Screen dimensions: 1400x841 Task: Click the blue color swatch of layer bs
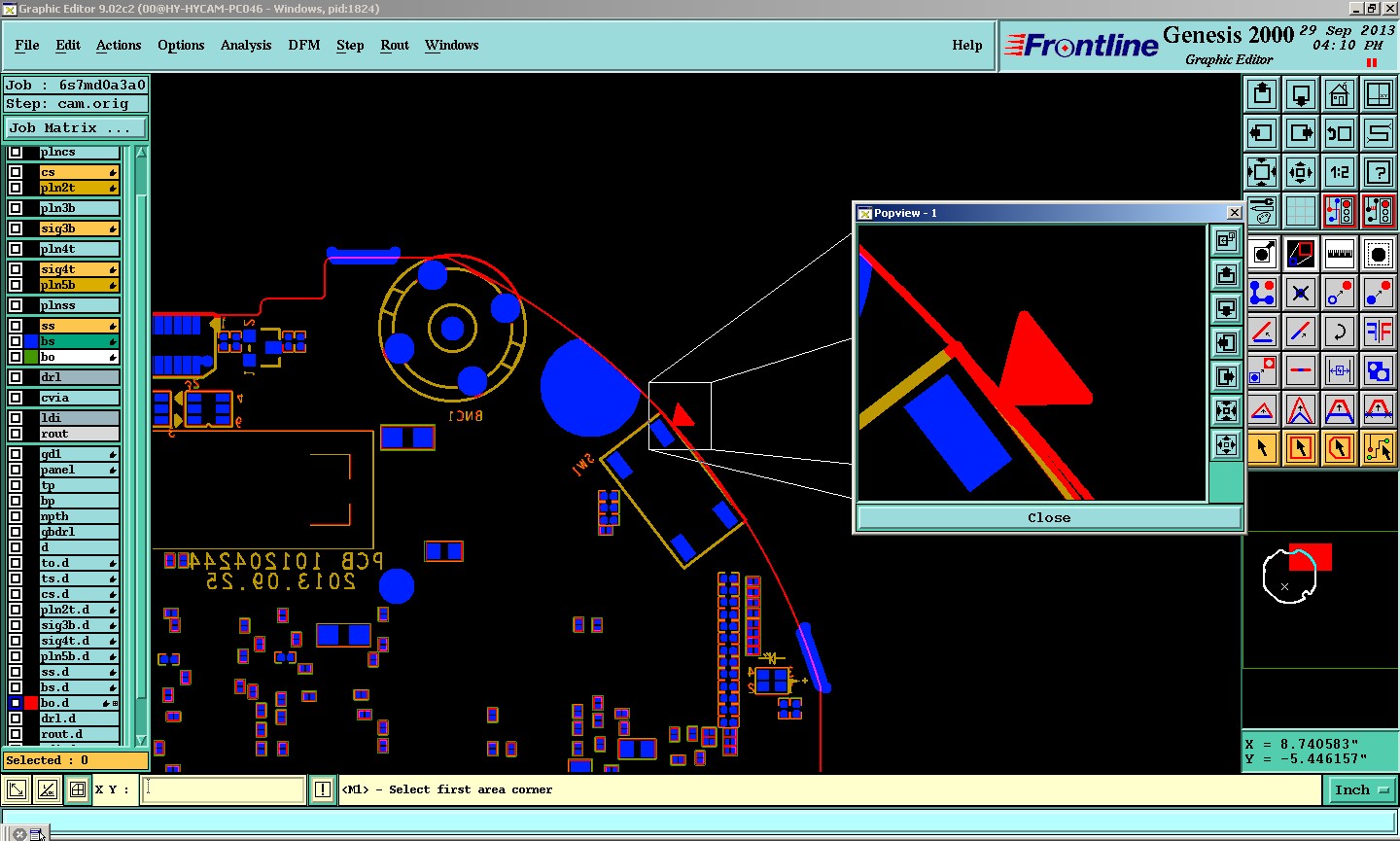31,341
